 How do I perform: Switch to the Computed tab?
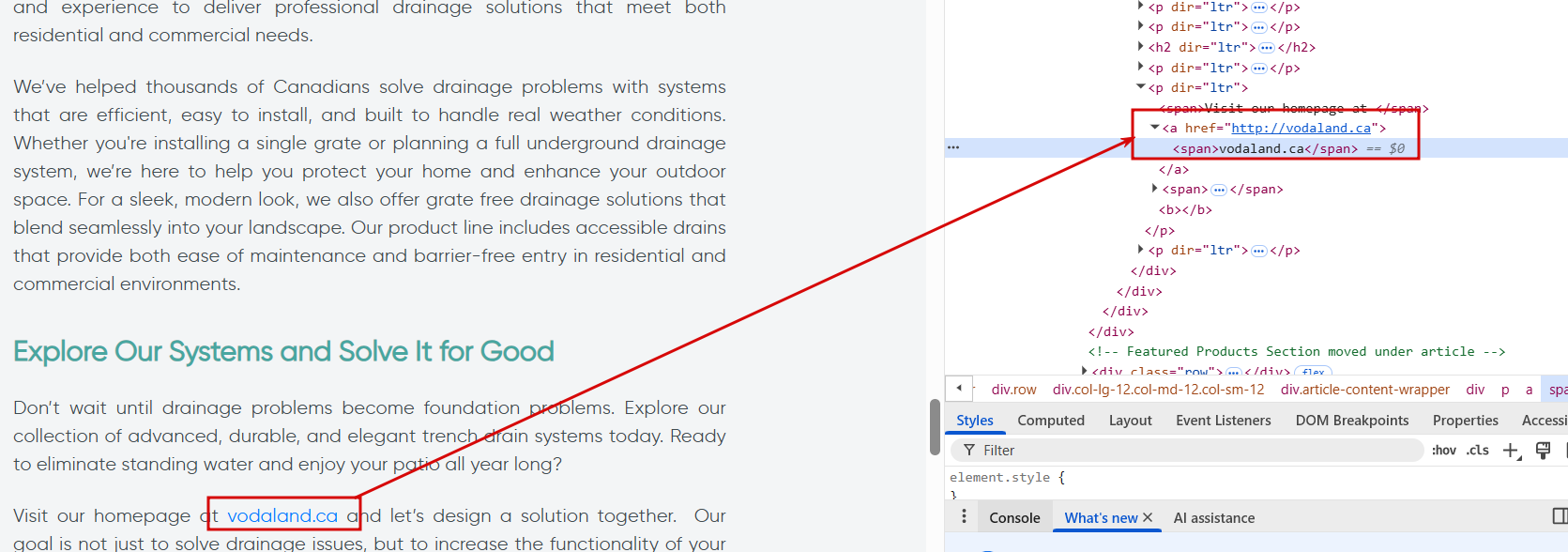coord(1051,421)
